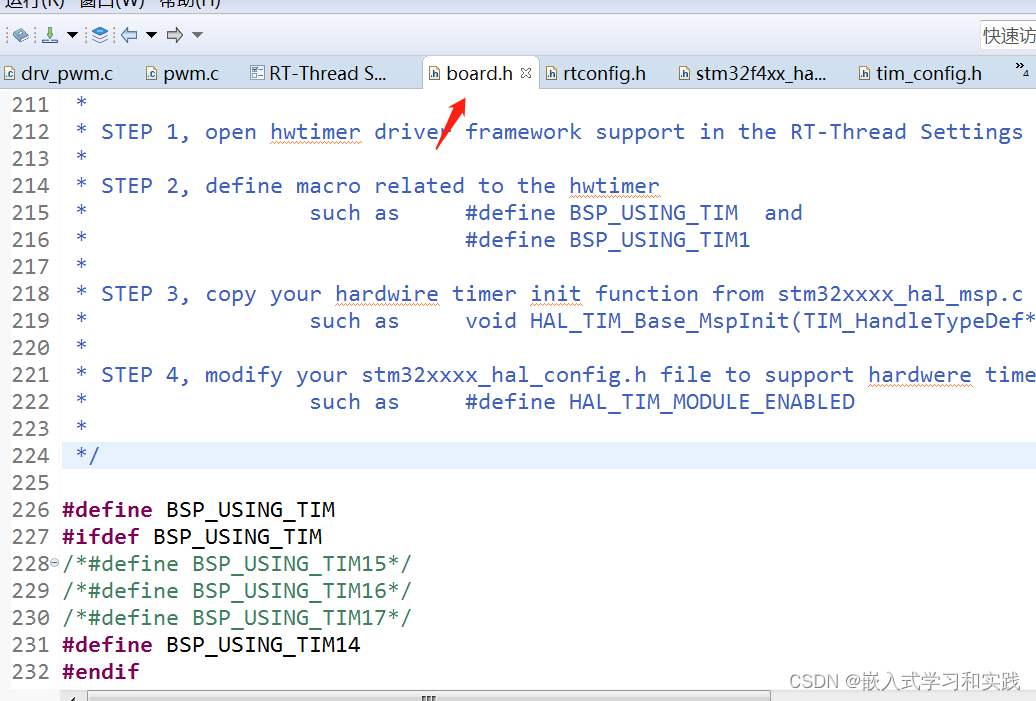Viewport: 1036px width, 701px height.
Task: Click the green download arrow toolbar icon
Action: pyautogui.click(x=48, y=35)
